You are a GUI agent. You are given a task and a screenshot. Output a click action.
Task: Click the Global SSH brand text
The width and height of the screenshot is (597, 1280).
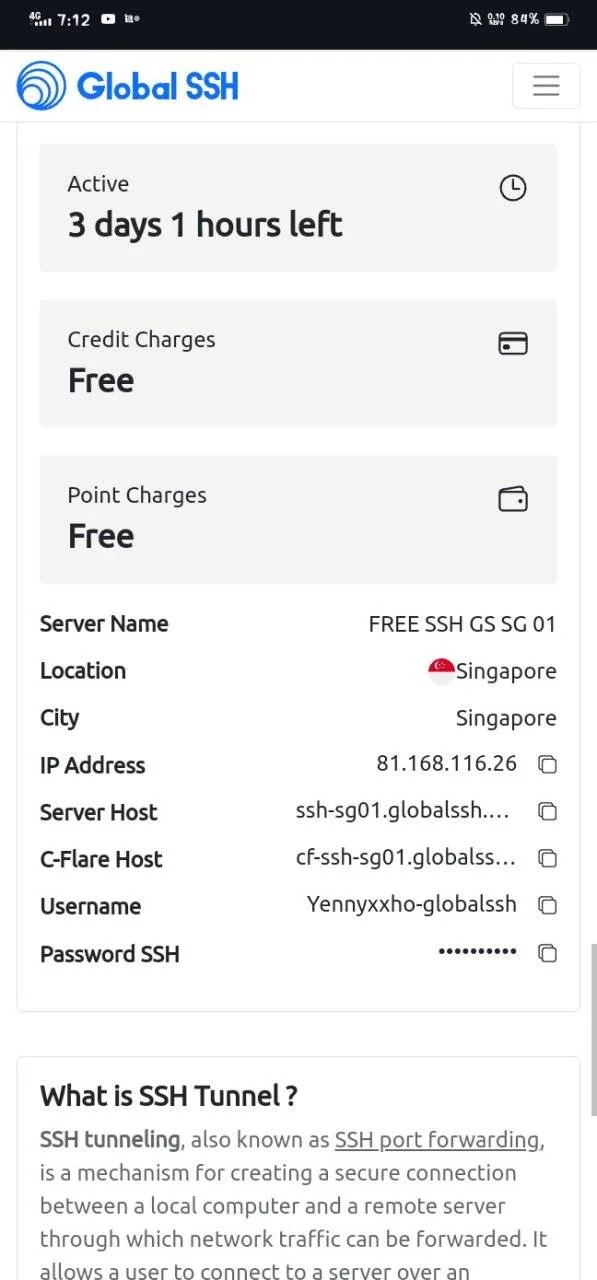[158, 87]
